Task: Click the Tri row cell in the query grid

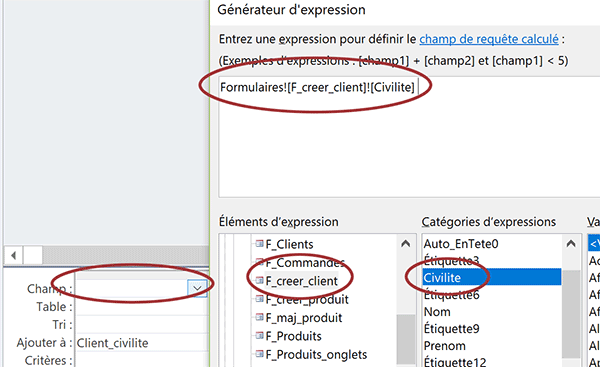Action: click(x=142, y=325)
